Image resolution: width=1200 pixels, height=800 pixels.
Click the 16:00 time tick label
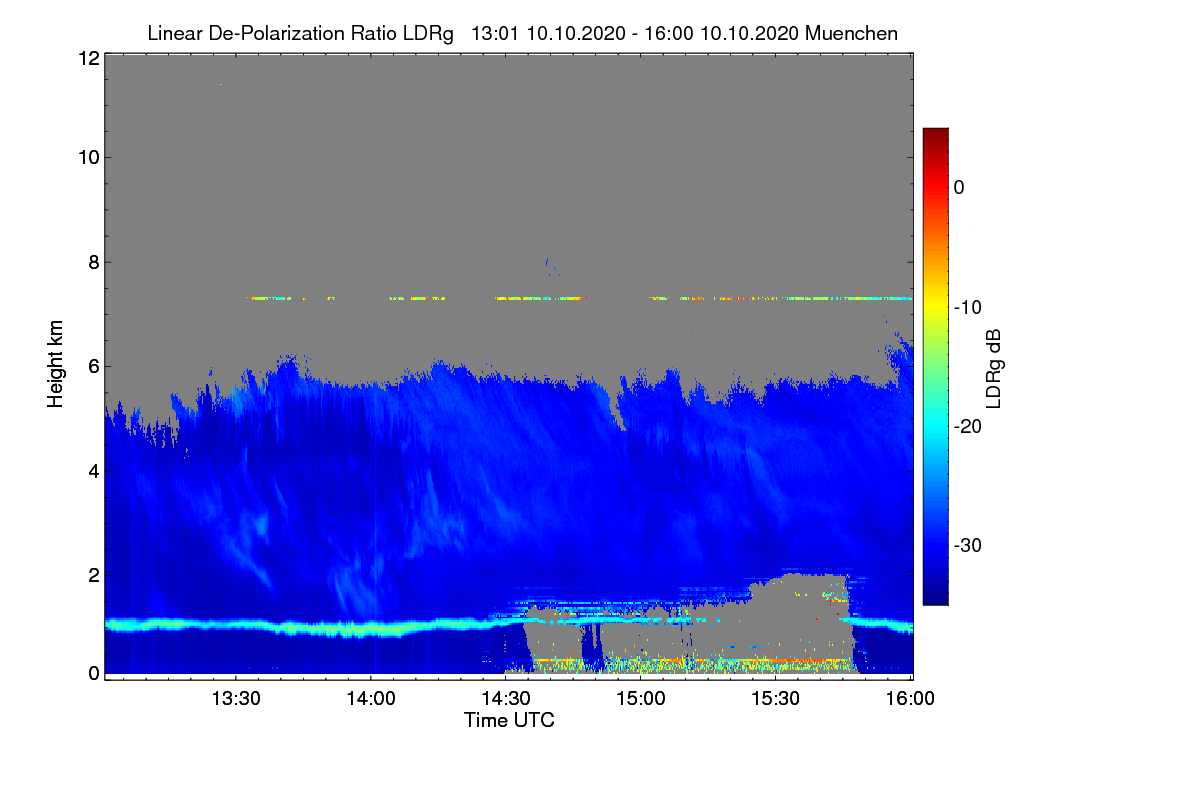pyautogui.click(x=910, y=699)
